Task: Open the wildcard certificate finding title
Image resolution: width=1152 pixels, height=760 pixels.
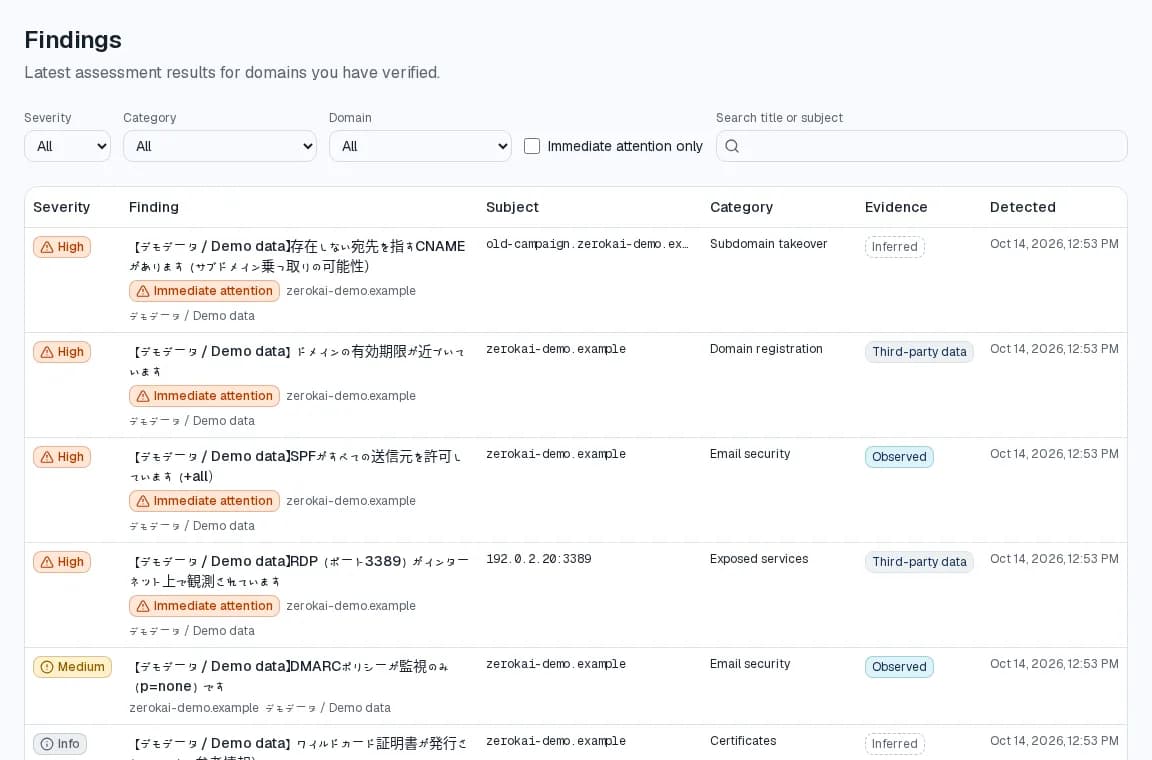Action: pos(300,748)
